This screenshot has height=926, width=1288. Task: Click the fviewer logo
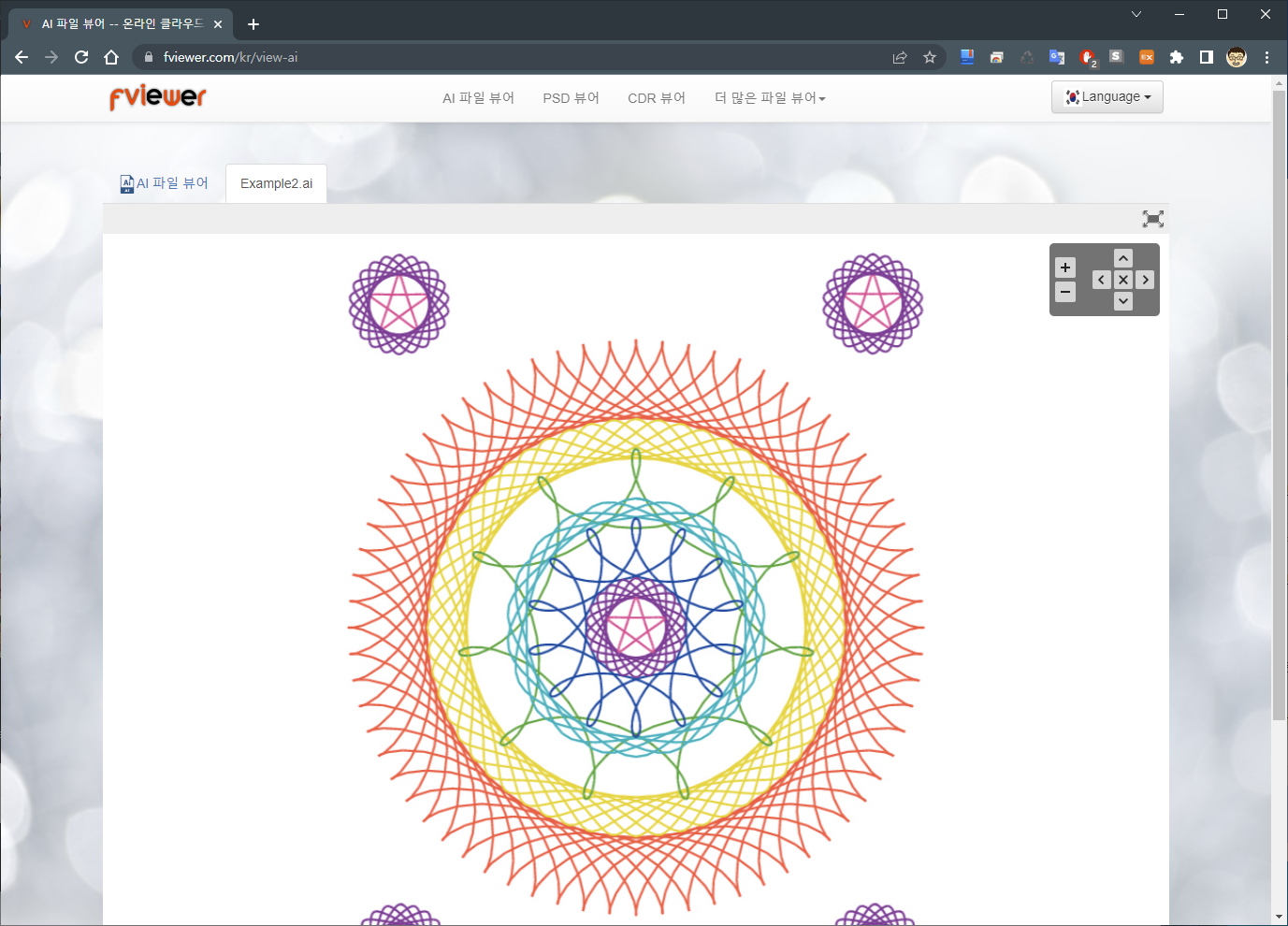click(x=157, y=97)
